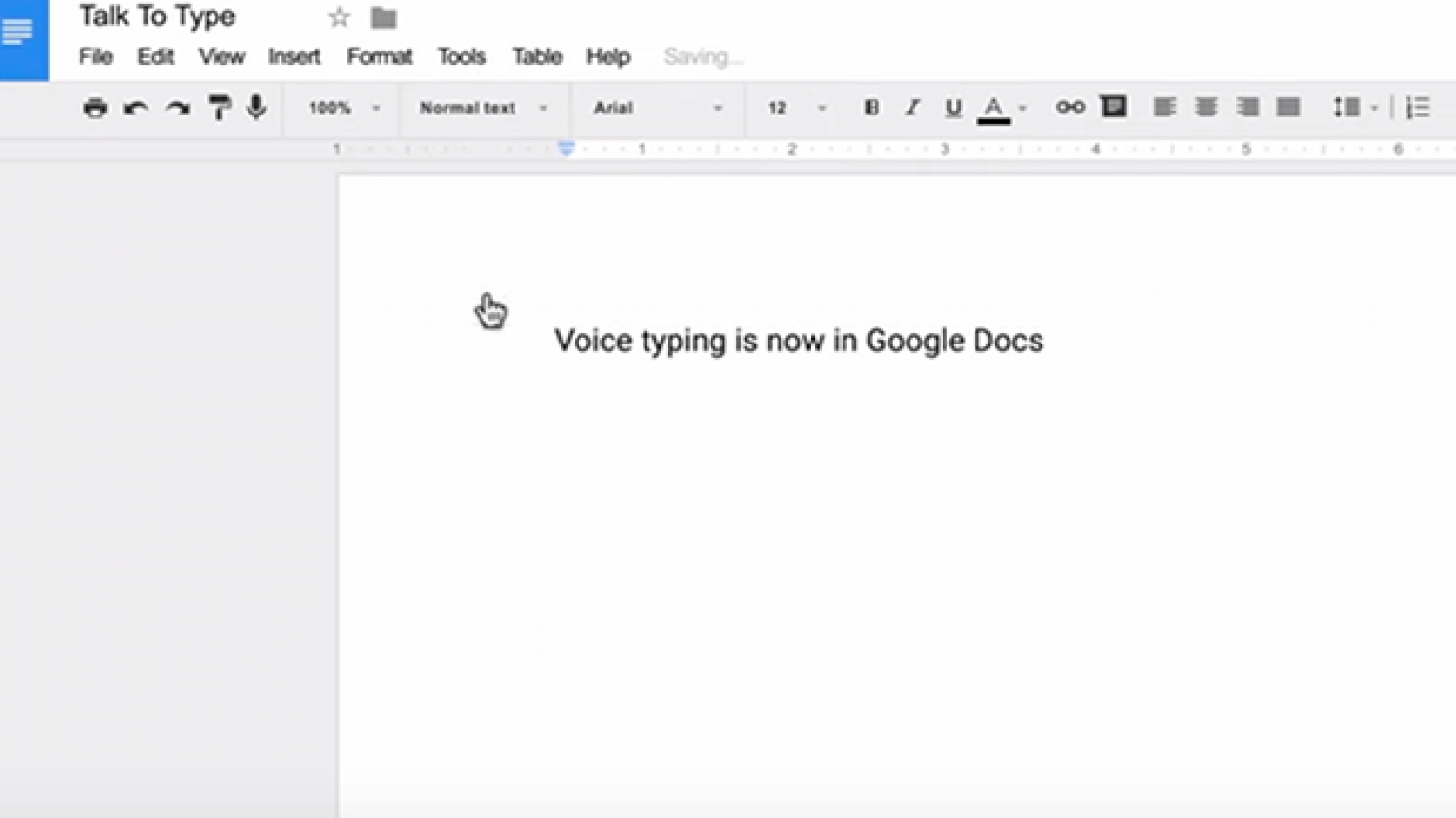The height and width of the screenshot is (818, 1456).
Task: Undo the last action
Action: 136,108
